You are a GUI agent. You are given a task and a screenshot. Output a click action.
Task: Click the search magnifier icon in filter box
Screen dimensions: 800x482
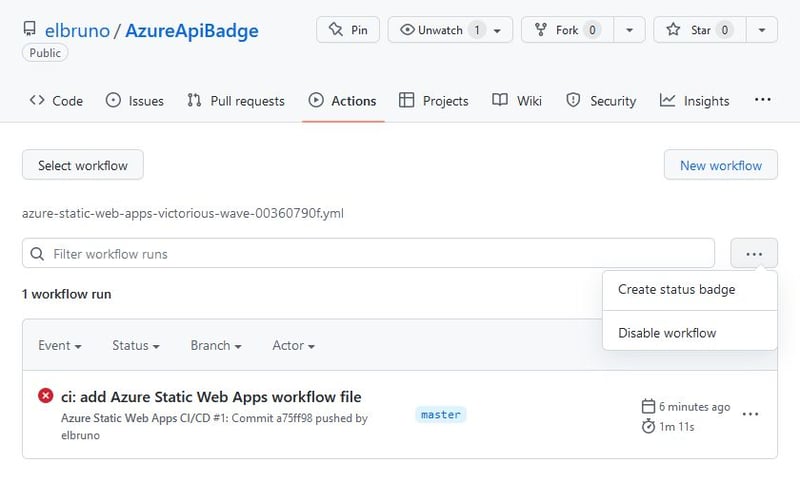[x=37, y=253]
